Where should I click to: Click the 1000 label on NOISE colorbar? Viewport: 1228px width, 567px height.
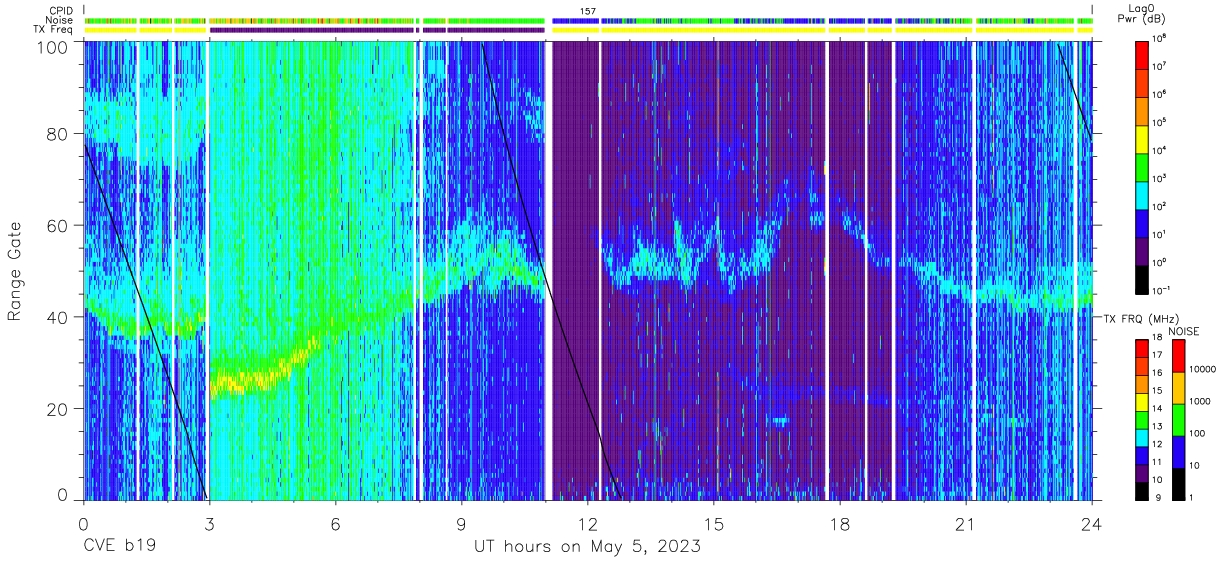click(1199, 400)
